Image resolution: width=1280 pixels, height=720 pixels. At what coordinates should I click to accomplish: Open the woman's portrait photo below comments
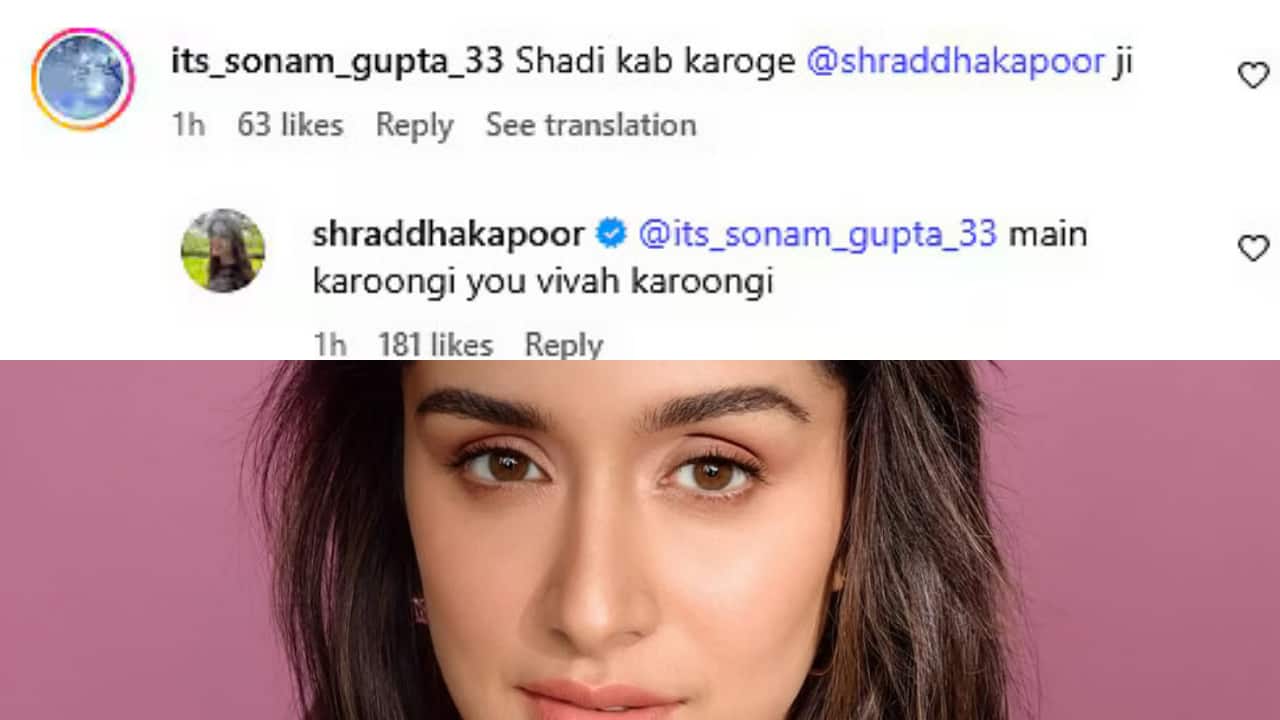pyautogui.click(x=640, y=540)
